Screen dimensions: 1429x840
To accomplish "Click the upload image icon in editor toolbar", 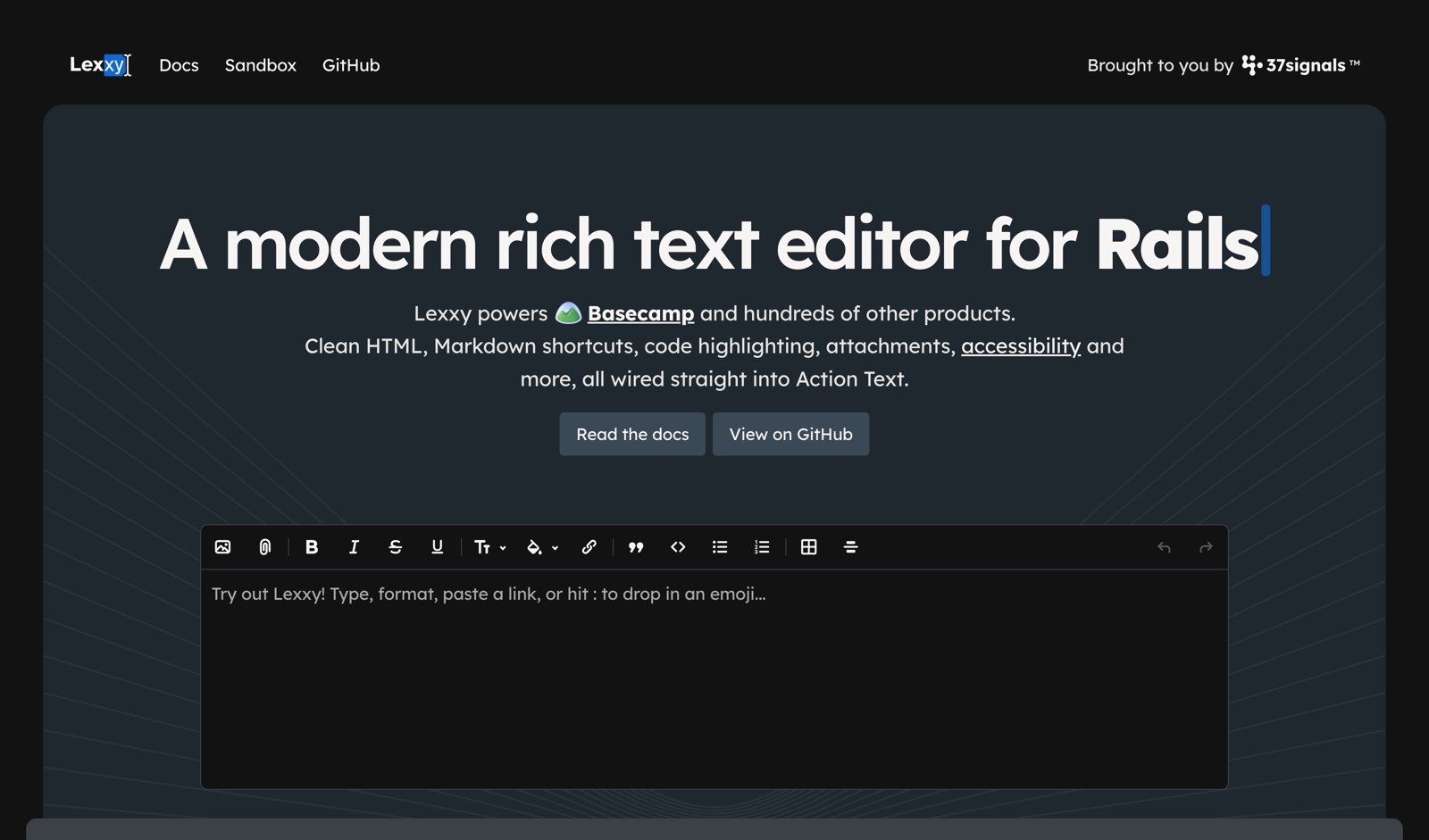I will pyautogui.click(x=222, y=547).
